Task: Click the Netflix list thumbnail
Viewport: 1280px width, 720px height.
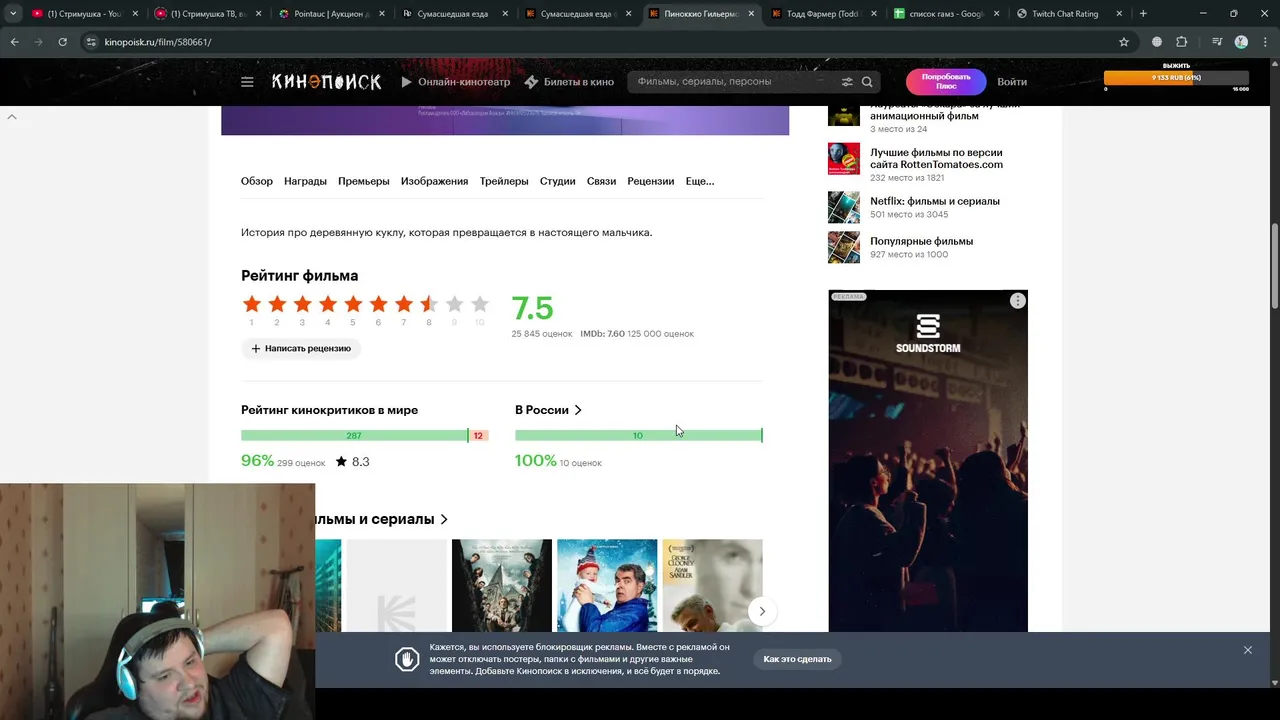Action: point(844,207)
